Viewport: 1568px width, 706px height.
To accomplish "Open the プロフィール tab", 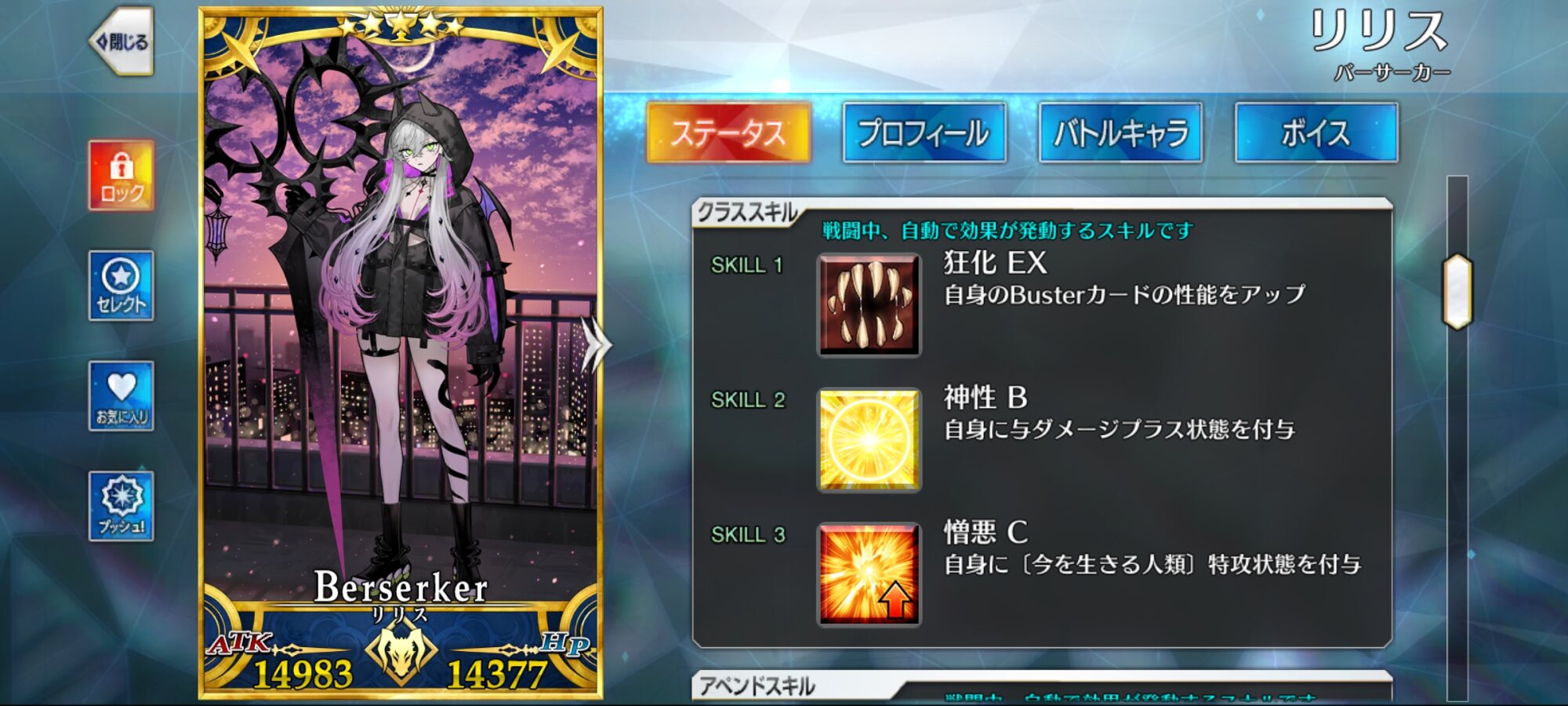I will tap(924, 133).
